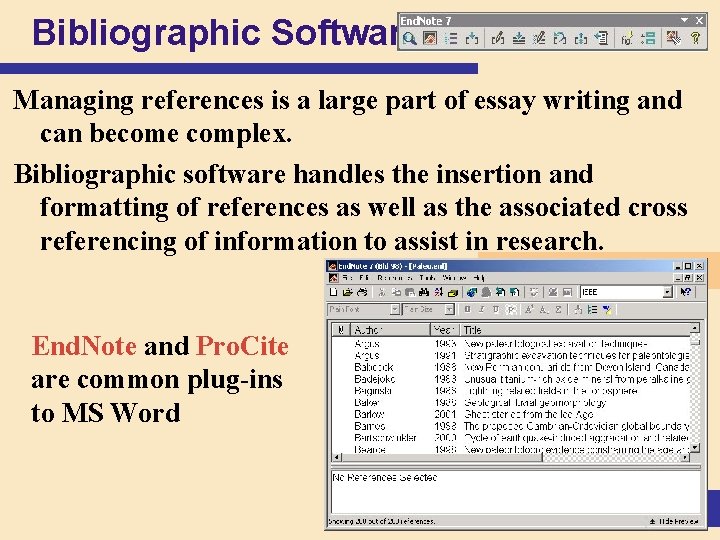Click Format Bibliography list icon in EndNote 7 toolbar
This screenshot has height=540, width=720.
(x=451, y=39)
